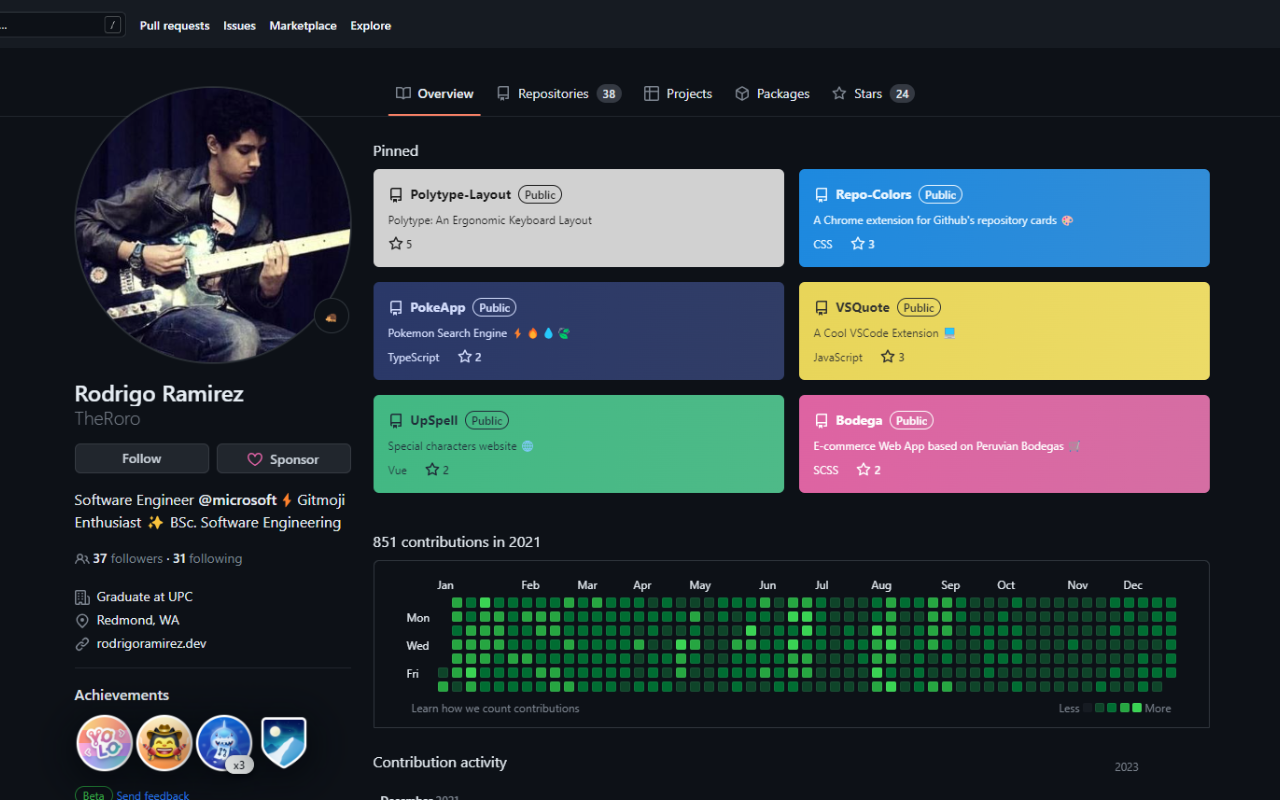Click the Packages cube icon
The image size is (1280, 800).
coord(742,94)
